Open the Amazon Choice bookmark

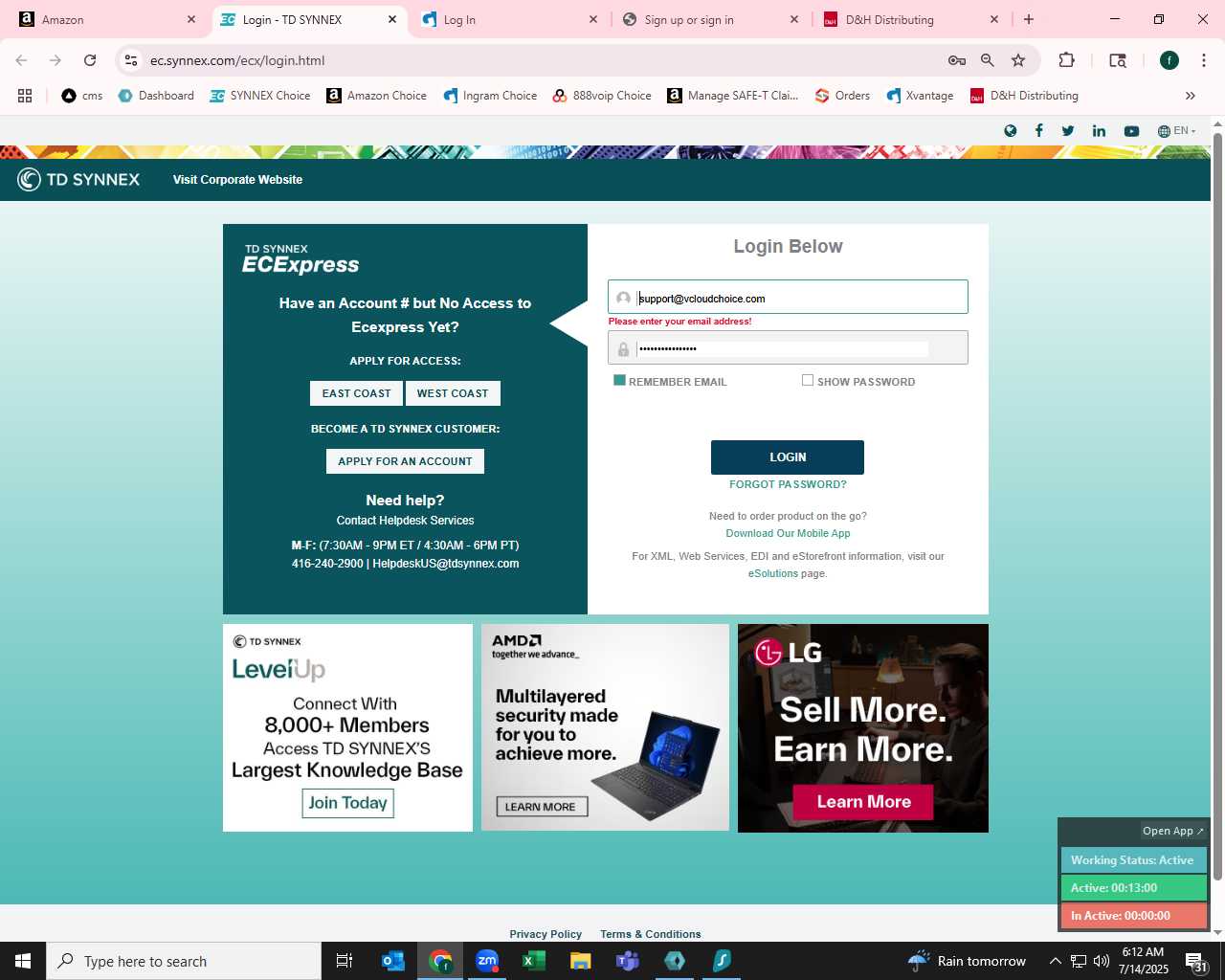point(377,96)
